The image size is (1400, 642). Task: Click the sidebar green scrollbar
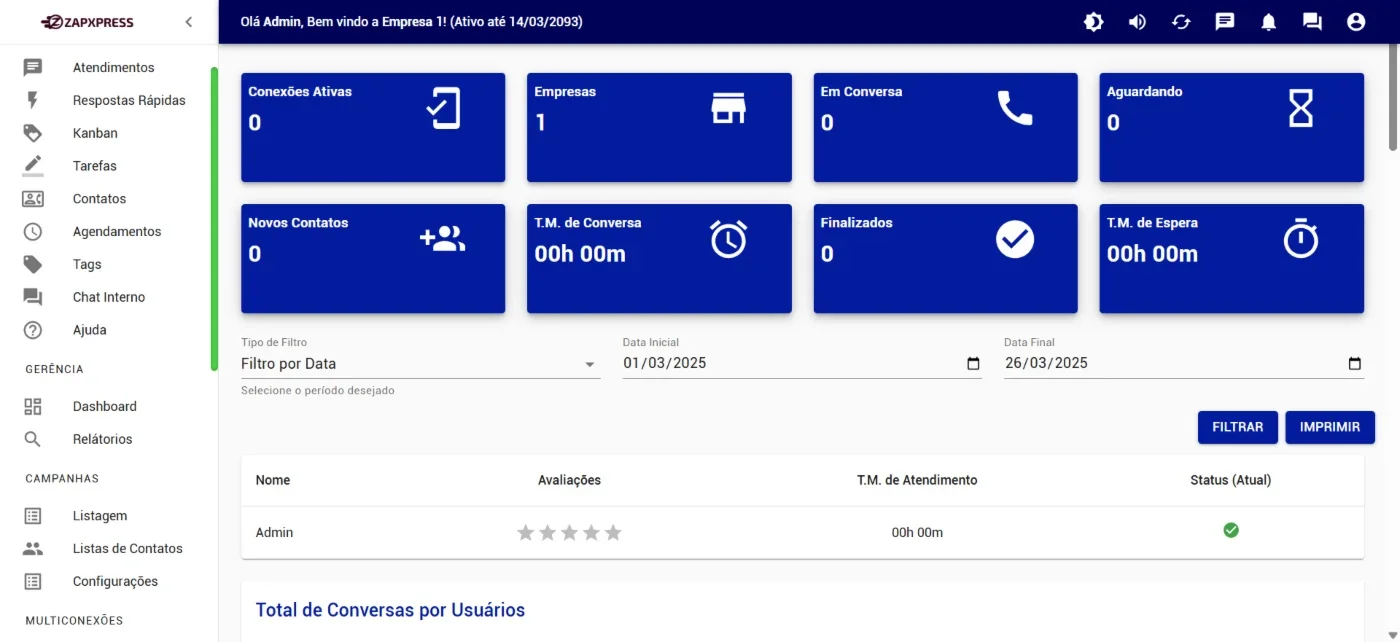(x=214, y=219)
